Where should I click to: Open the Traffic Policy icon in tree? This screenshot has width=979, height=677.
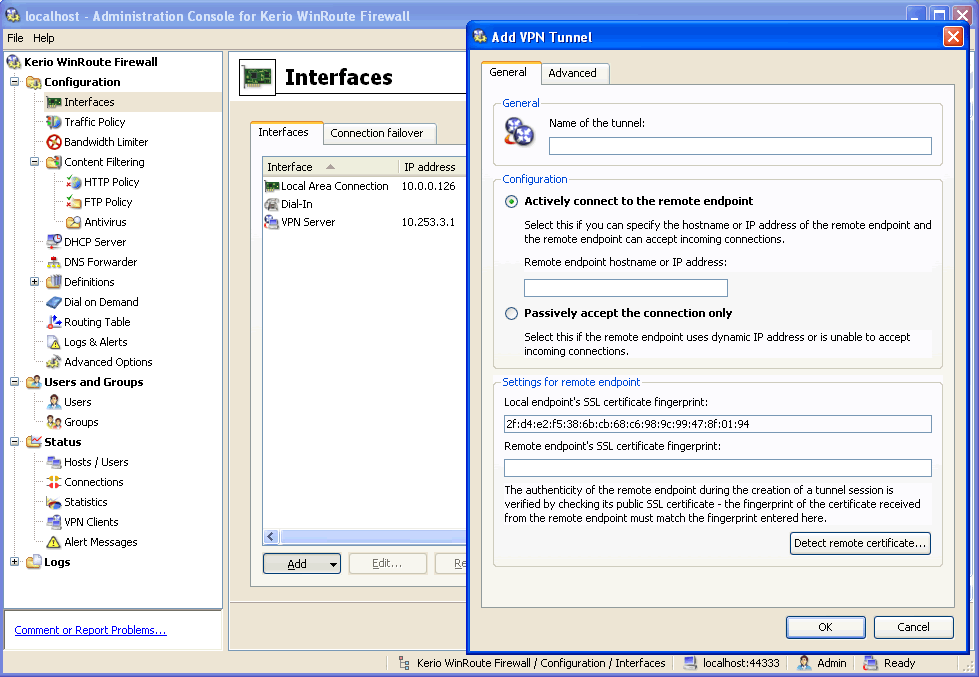[x=54, y=122]
